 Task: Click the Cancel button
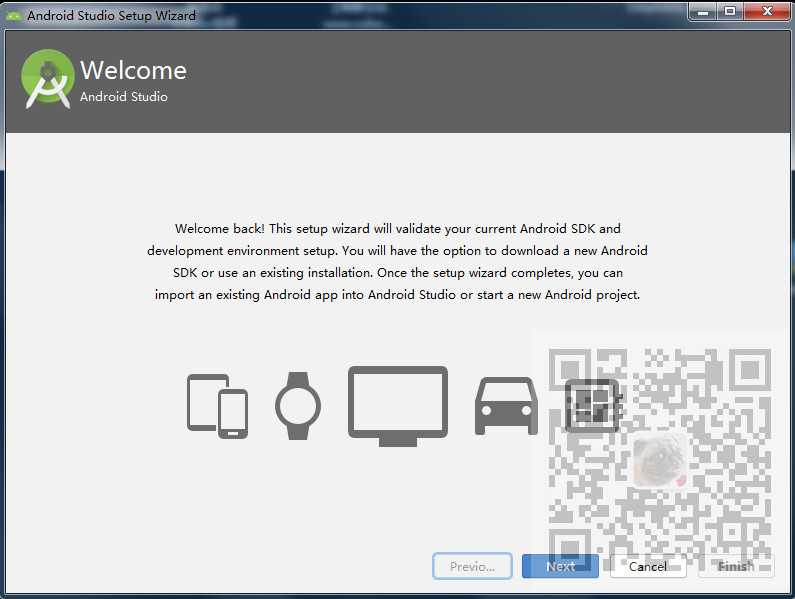point(648,566)
